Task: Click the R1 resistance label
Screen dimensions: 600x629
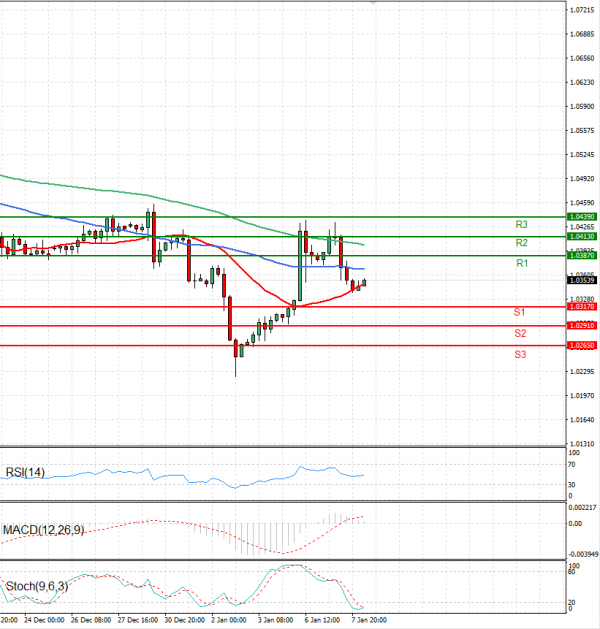Action: click(522, 263)
